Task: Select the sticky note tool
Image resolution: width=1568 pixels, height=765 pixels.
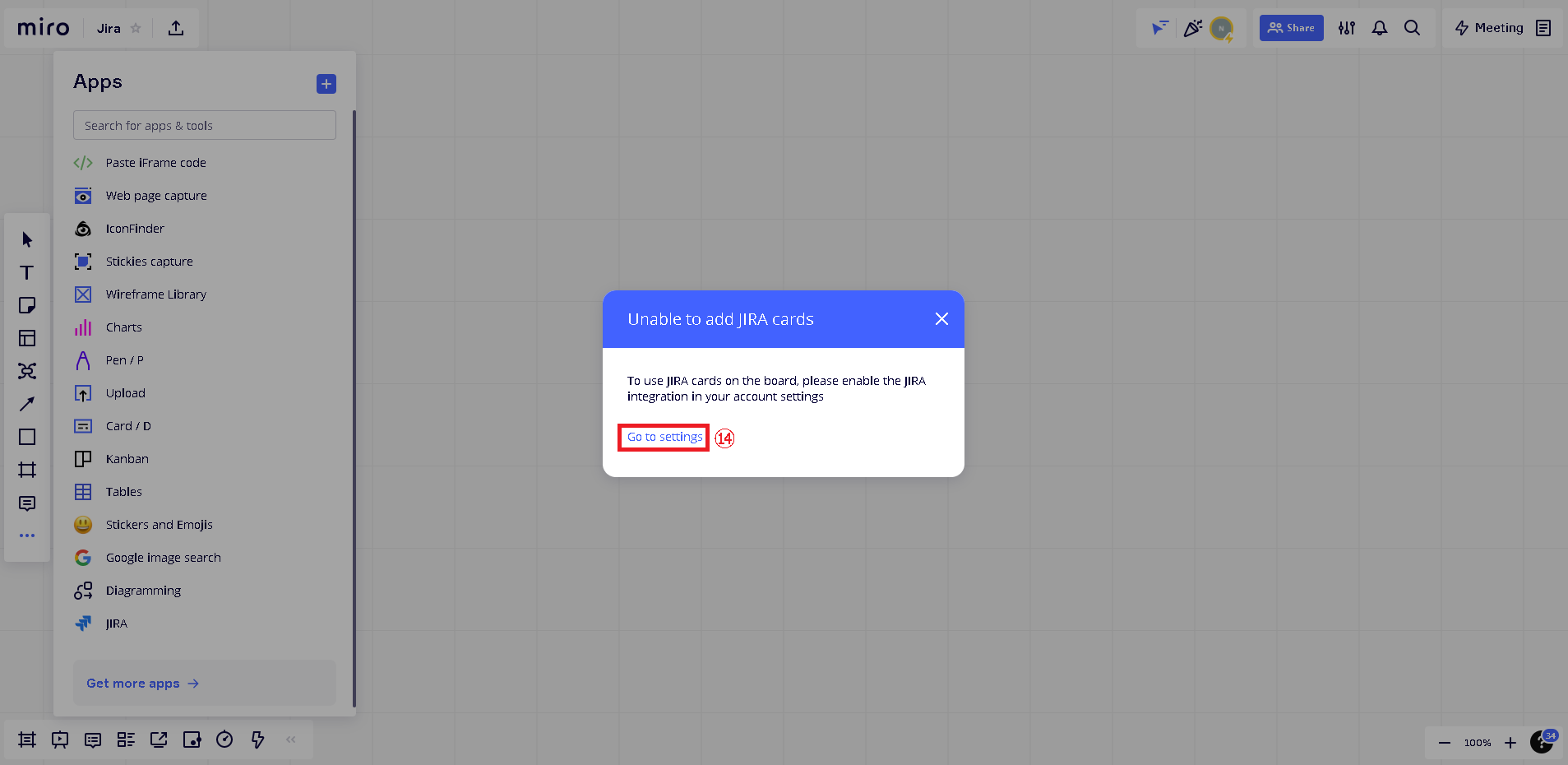Action: [27, 305]
